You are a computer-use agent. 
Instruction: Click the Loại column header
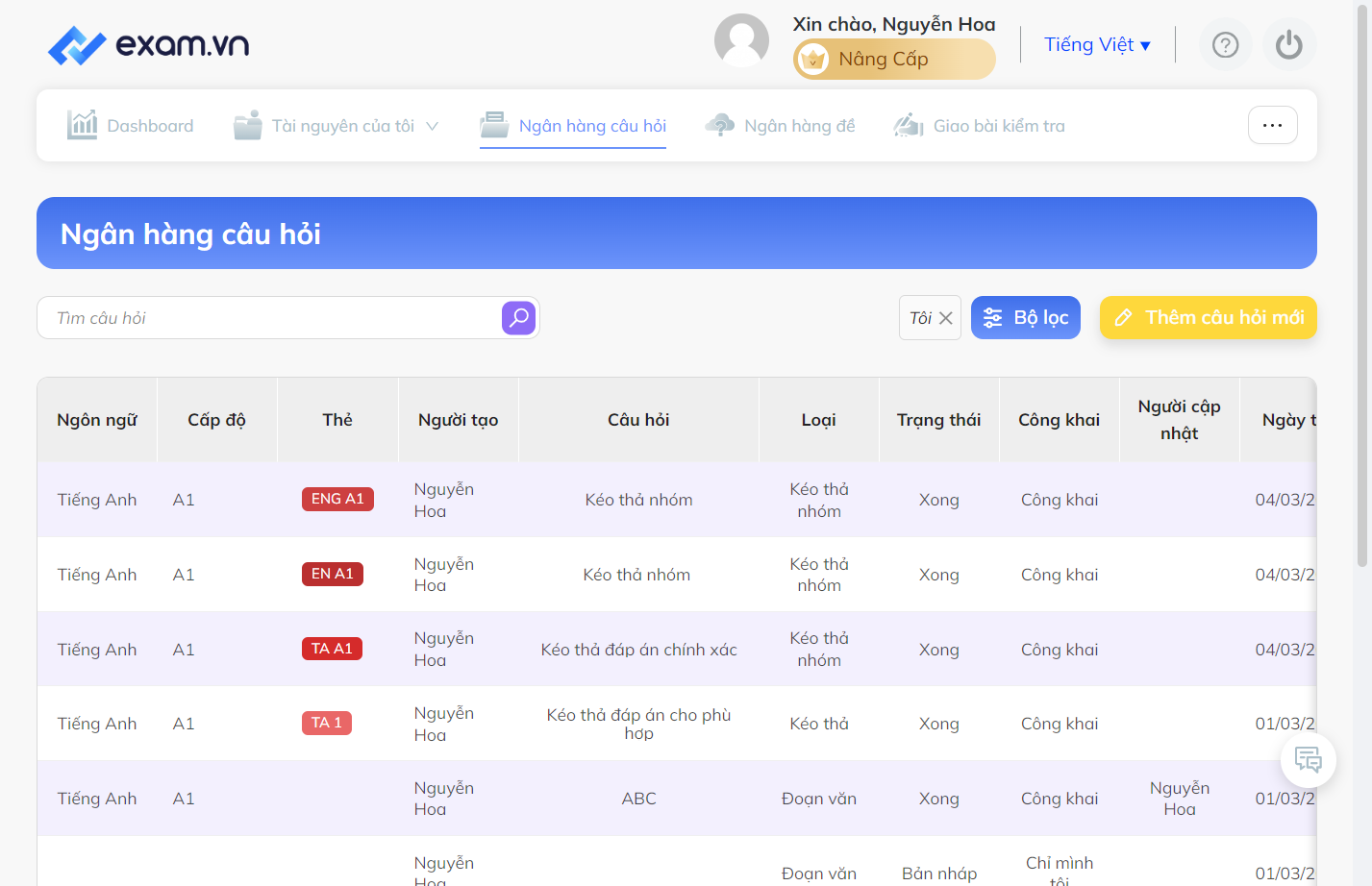coord(819,420)
